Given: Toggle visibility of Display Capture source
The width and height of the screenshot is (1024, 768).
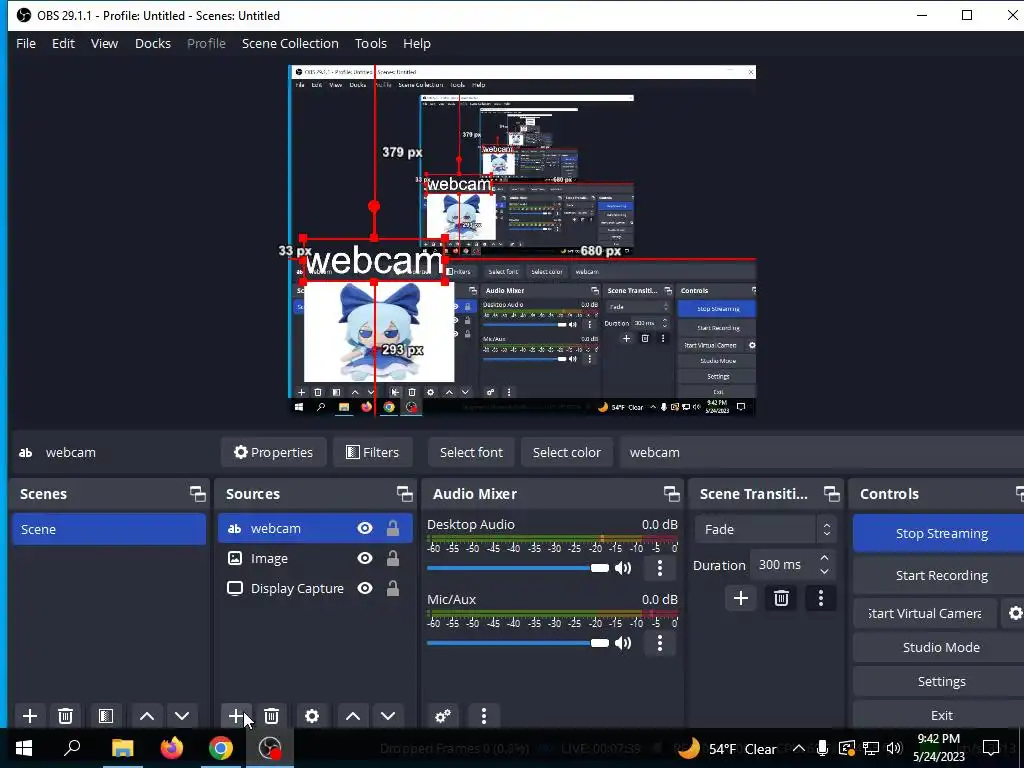Looking at the screenshot, I should point(365,588).
